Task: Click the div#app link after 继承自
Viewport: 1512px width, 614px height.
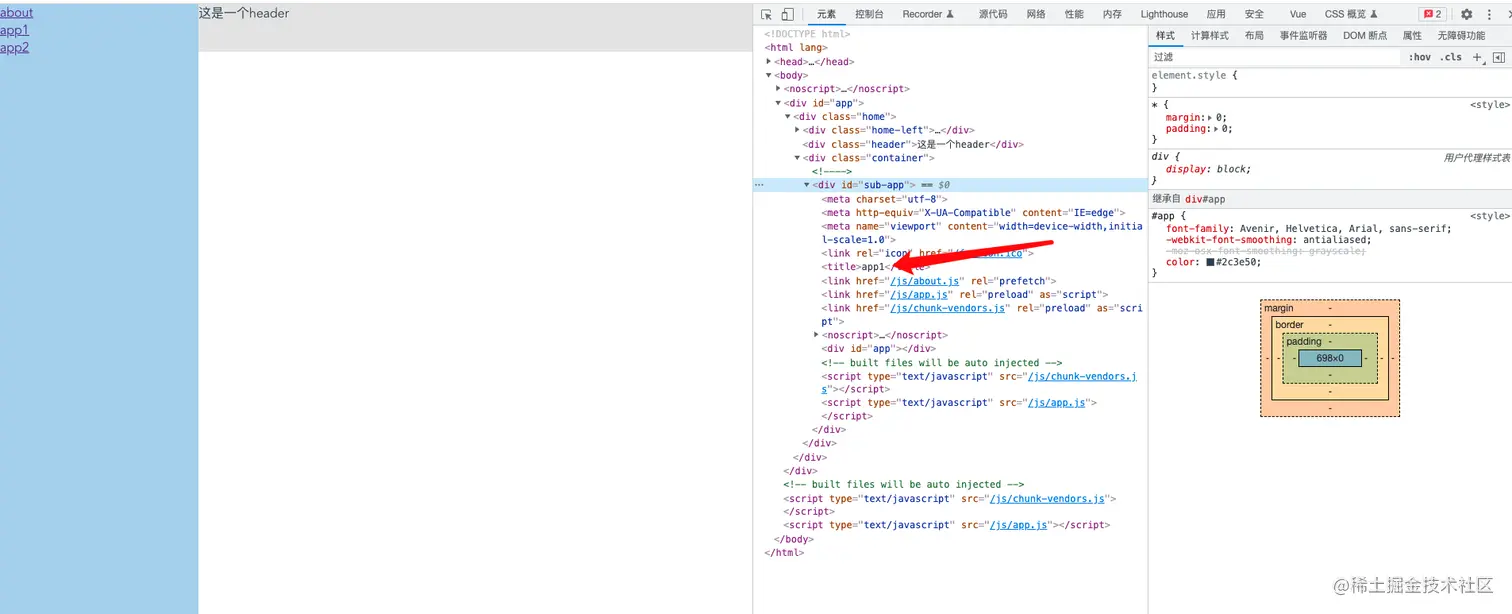Action: click(x=1205, y=199)
